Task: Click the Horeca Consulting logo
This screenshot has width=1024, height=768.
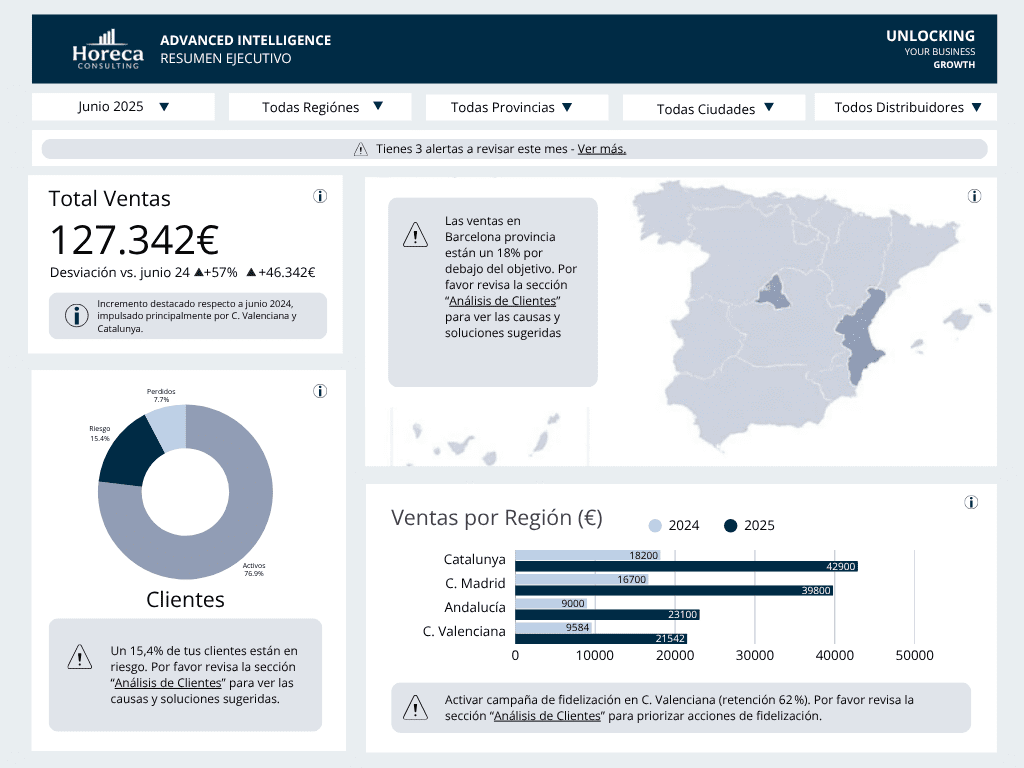Action: point(107,48)
